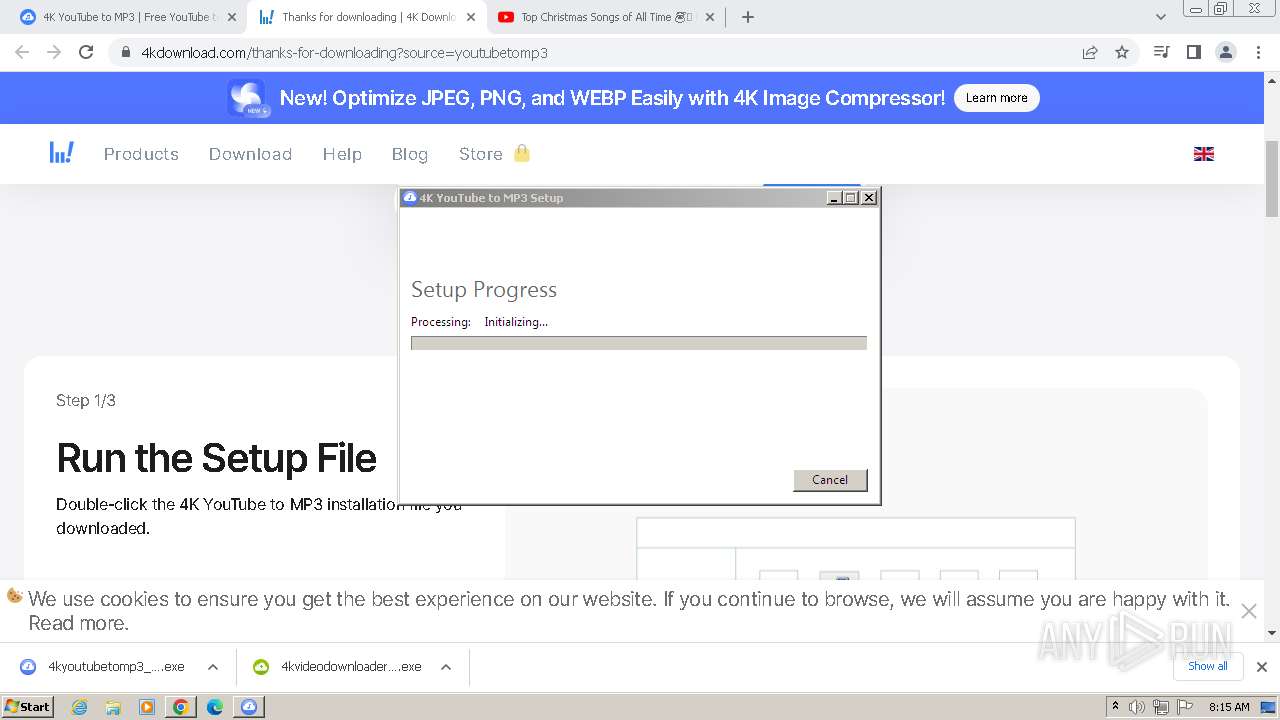Click the 4K YouTube to MP3 taskbar icon
This screenshot has width=1280, height=720.
coord(249,707)
